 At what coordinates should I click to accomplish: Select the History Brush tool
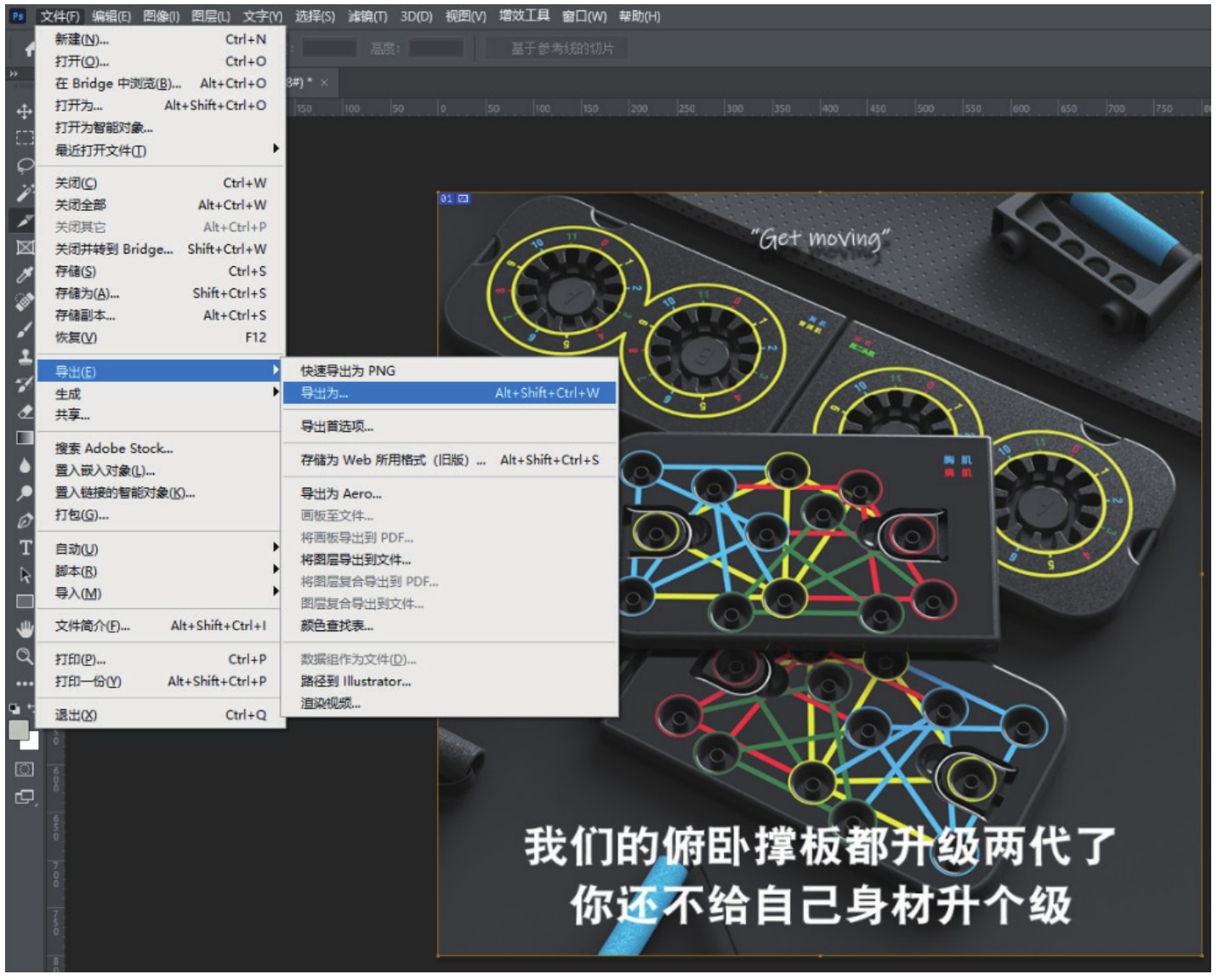pyautogui.click(x=25, y=384)
